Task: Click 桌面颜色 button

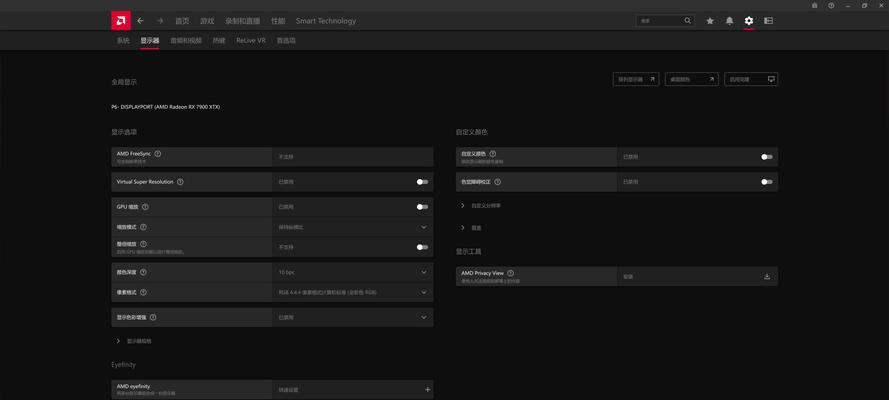Action: (x=692, y=79)
